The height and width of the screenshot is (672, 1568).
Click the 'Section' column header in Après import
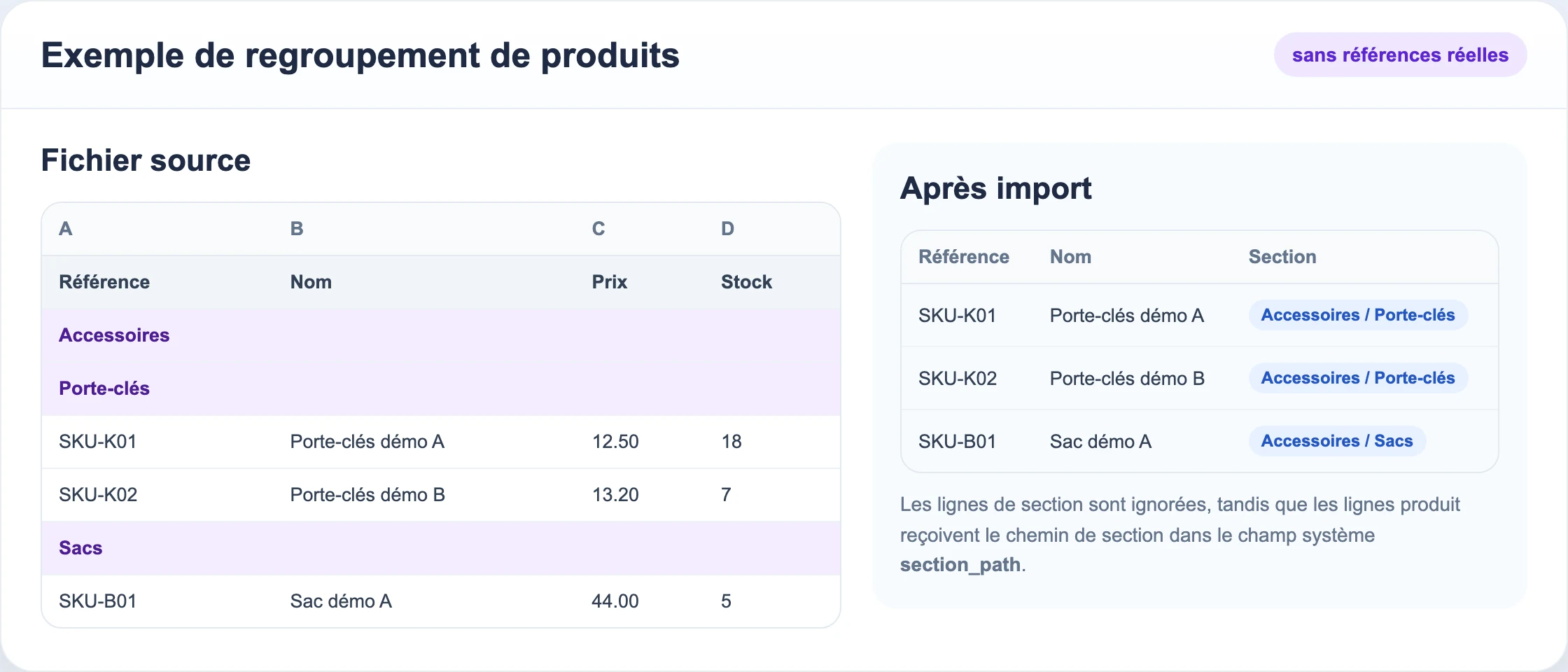pyautogui.click(x=1282, y=257)
